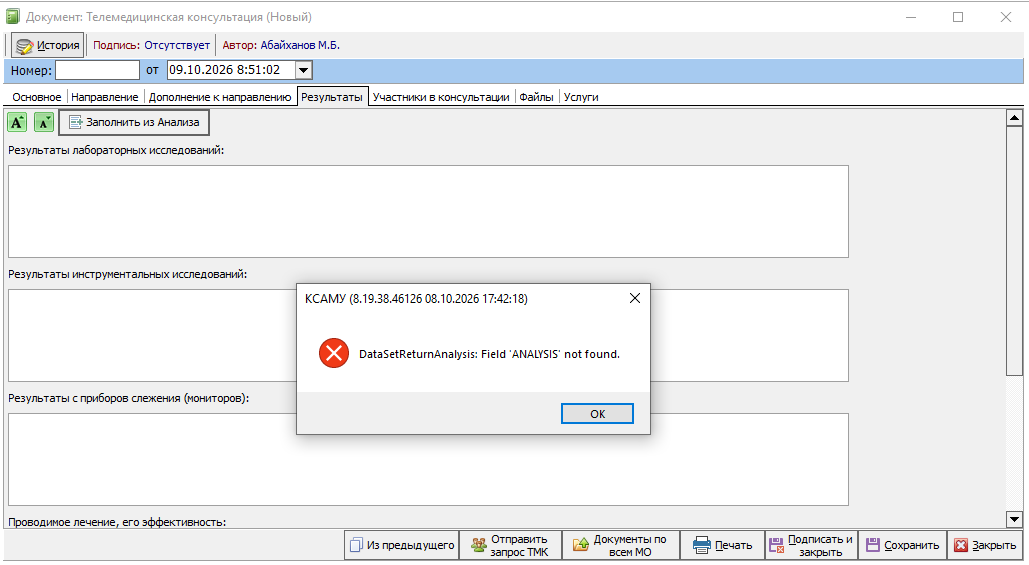Click Результаты инструментальных исследований label
Viewport: 1029px width, 565px height.
coord(127,274)
